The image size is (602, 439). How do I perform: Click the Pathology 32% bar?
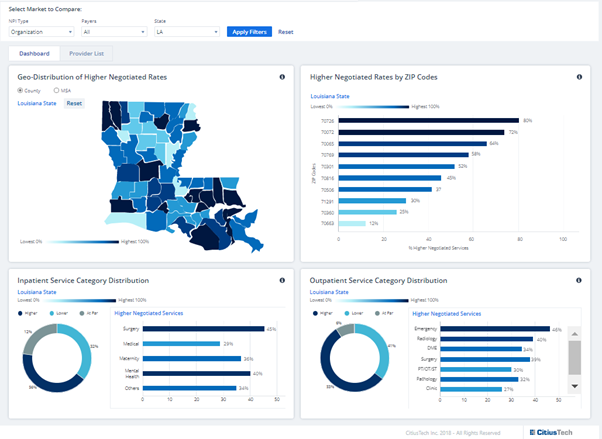click(479, 379)
